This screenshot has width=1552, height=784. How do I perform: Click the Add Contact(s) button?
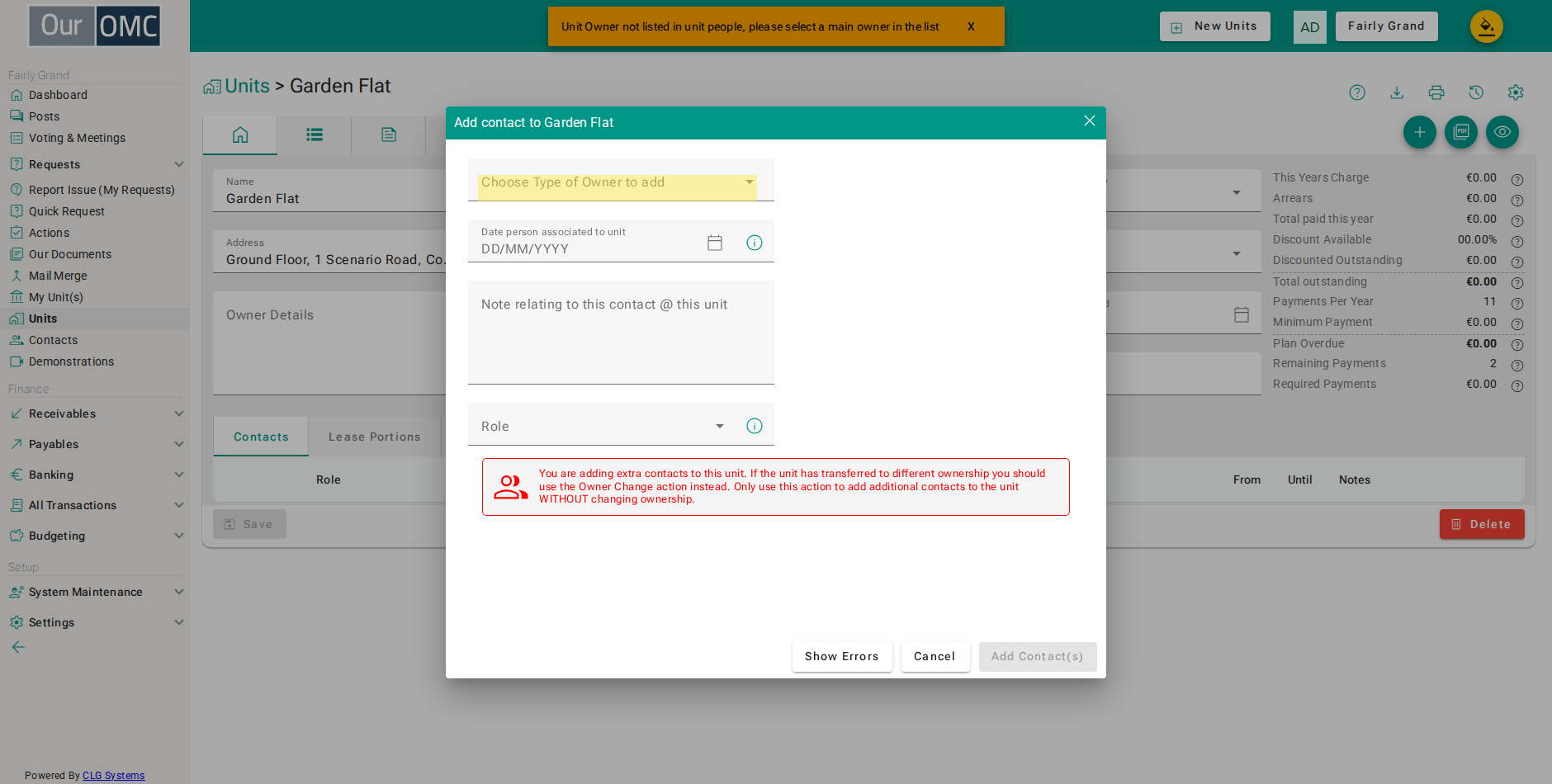point(1038,657)
